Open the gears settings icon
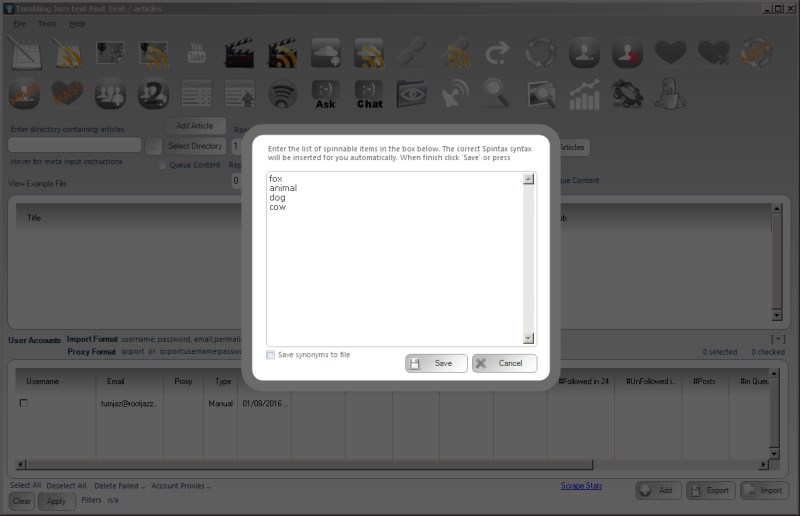The image size is (800, 516). pyautogui.click(x=627, y=94)
